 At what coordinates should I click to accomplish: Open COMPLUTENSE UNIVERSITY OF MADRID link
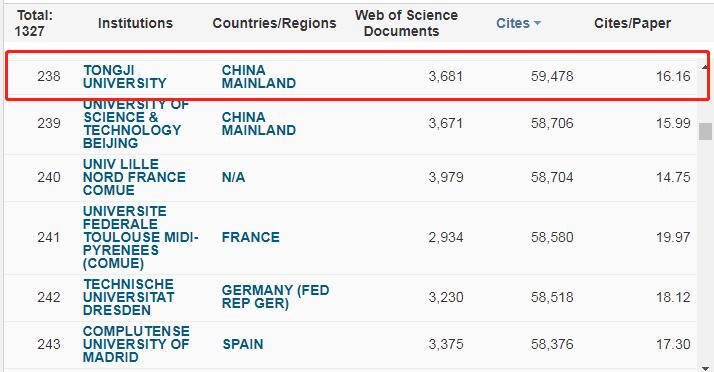136,344
